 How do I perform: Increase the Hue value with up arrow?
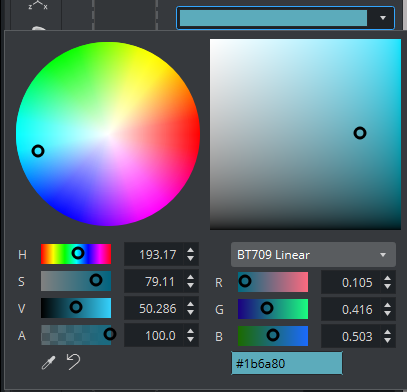(190, 251)
